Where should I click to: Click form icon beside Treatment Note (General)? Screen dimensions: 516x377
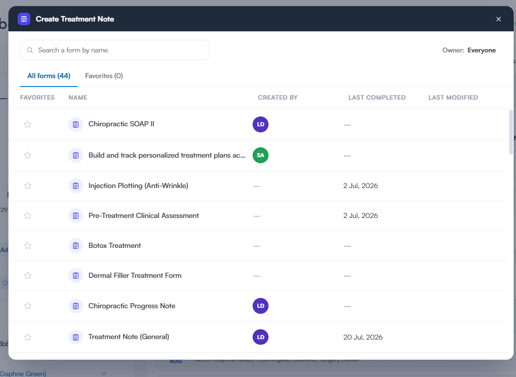[76, 337]
